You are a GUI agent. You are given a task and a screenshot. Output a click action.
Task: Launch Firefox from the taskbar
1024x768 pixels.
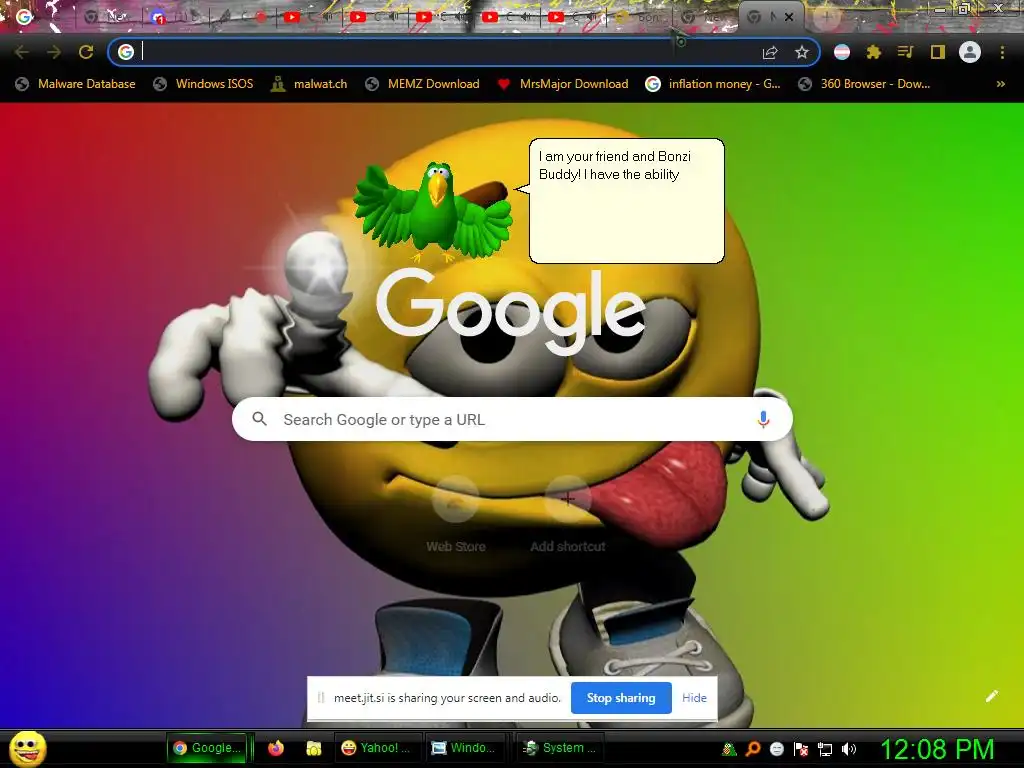(276, 748)
